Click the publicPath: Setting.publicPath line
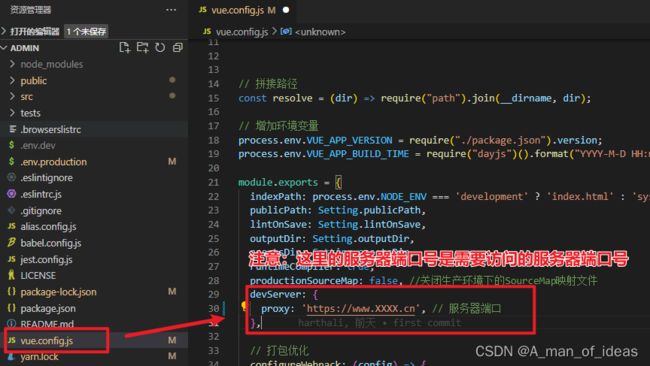This screenshot has width=650, height=366. coord(338,211)
